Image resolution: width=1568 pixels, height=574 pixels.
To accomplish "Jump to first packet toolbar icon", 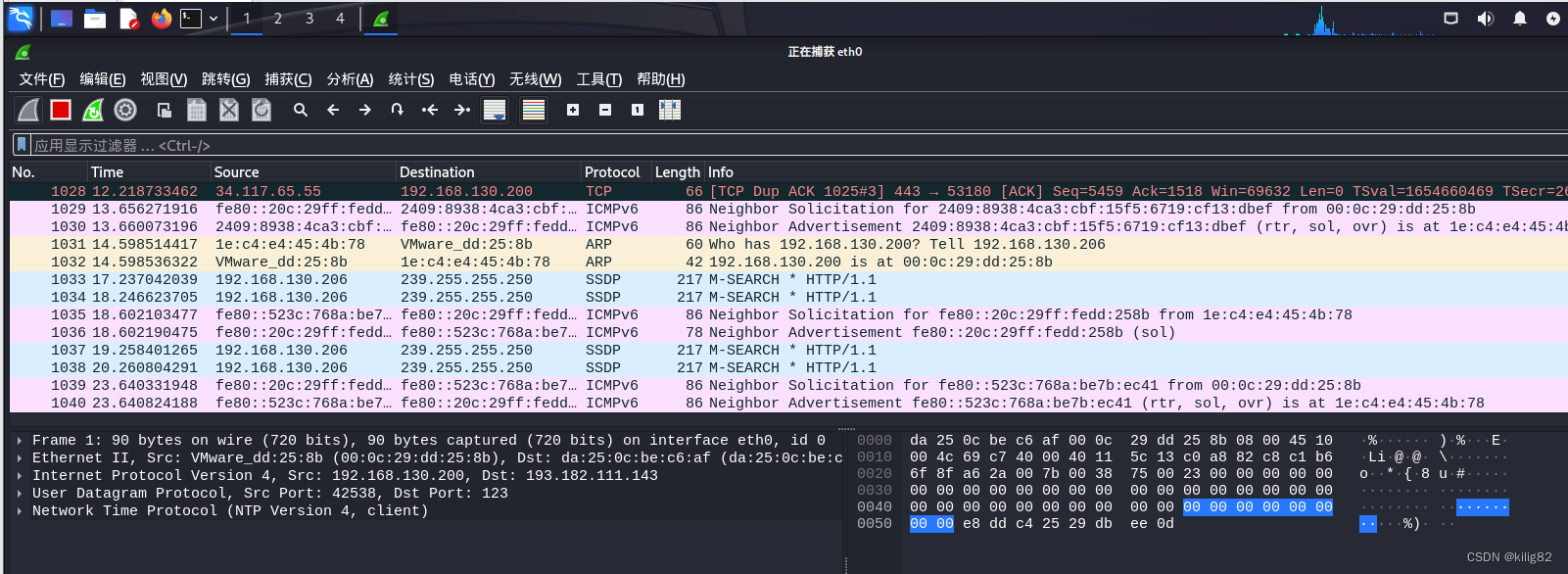I will [430, 110].
